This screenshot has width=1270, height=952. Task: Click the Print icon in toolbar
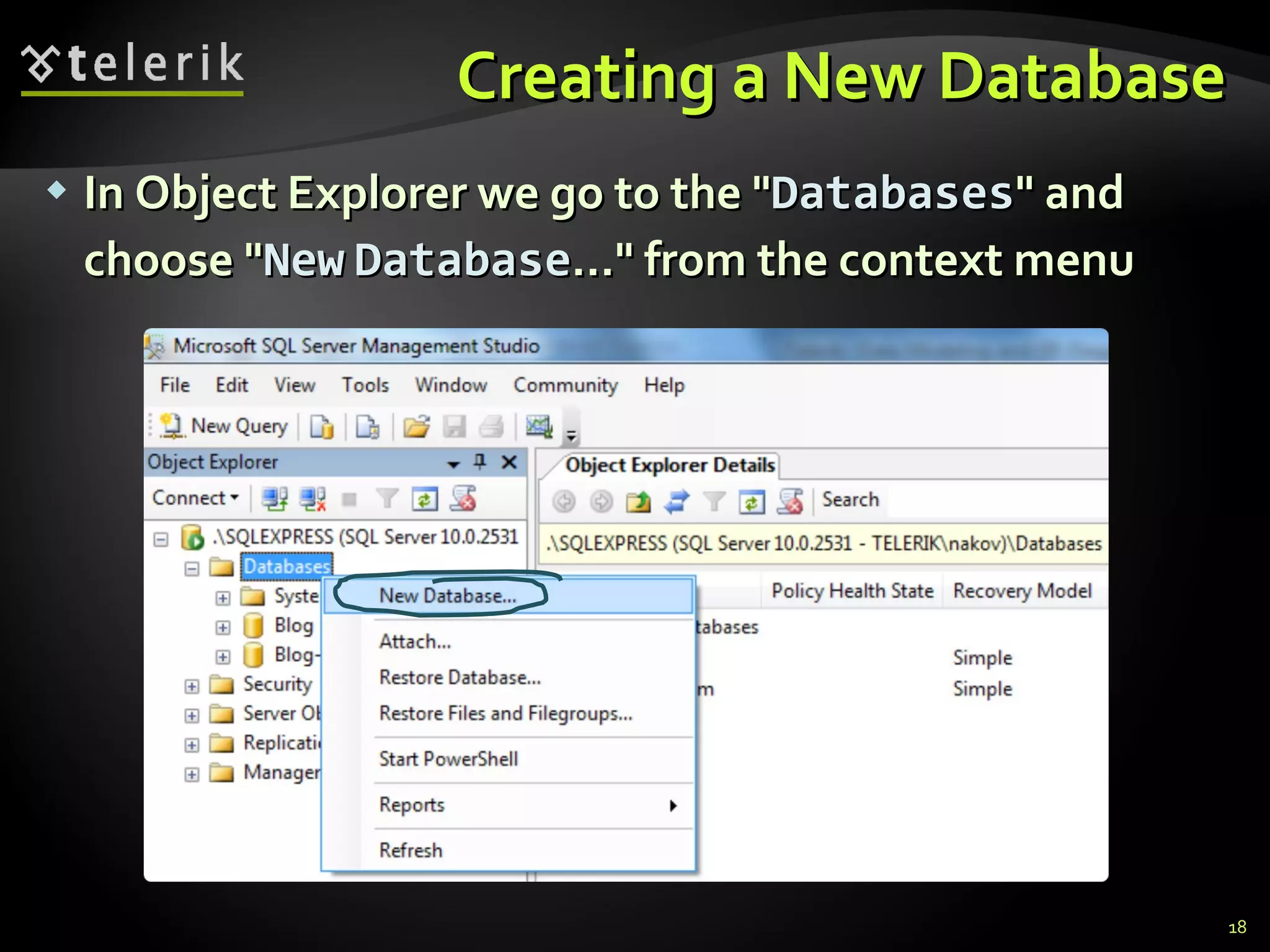(492, 427)
